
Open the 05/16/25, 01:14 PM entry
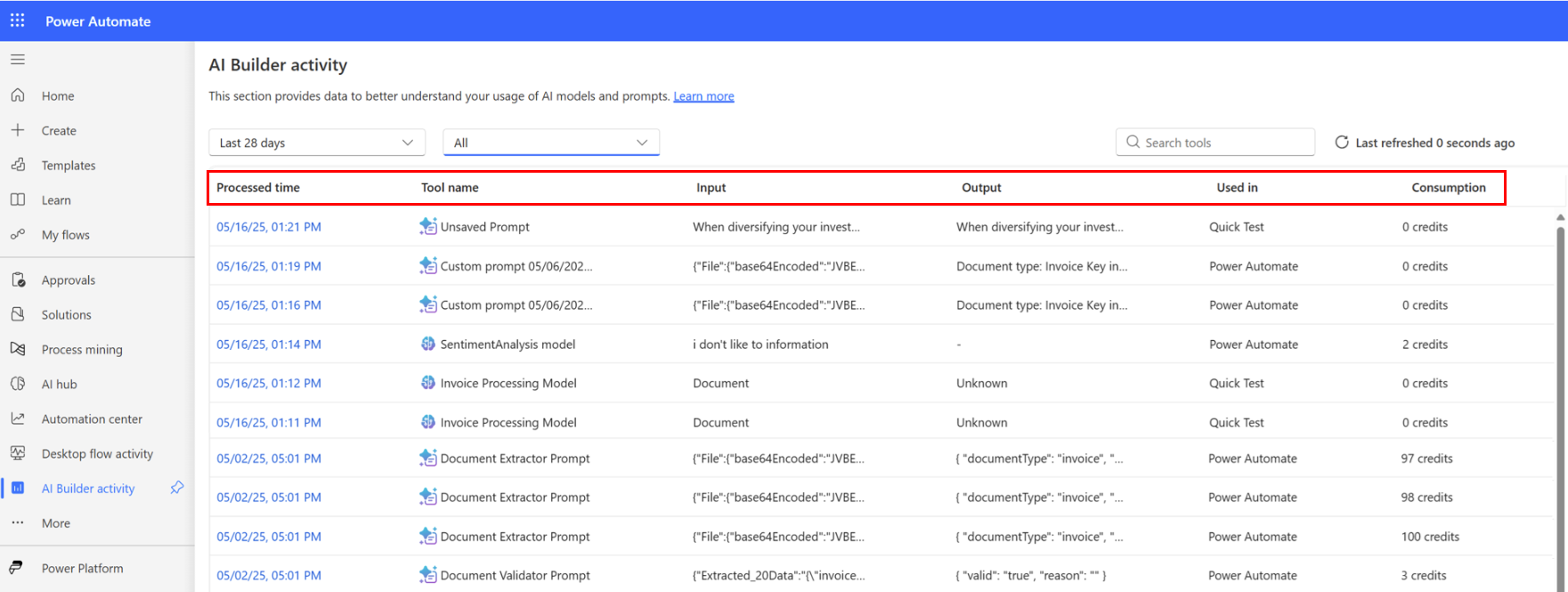point(269,345)
